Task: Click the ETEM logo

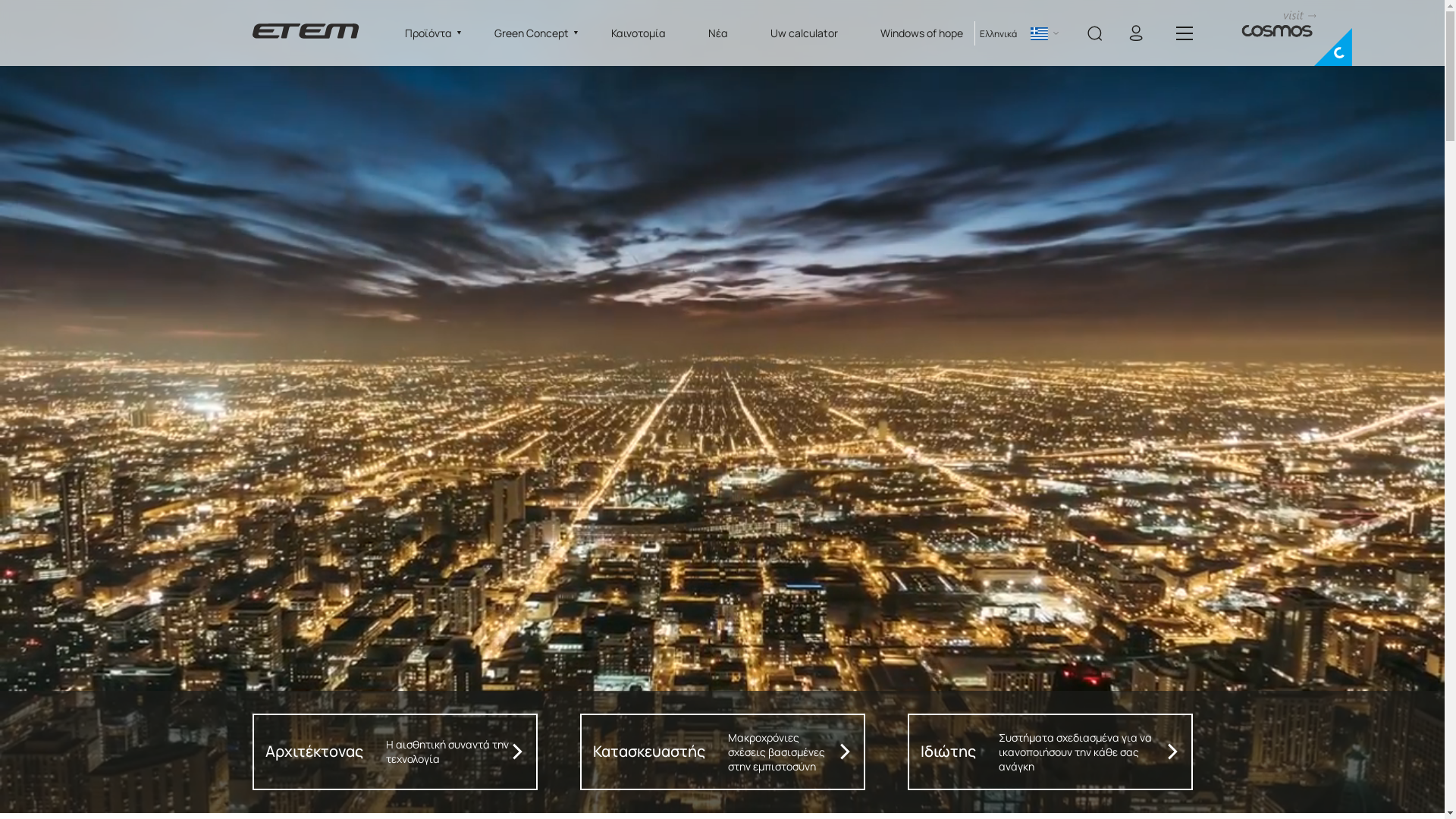Action: tap(305, 31)
